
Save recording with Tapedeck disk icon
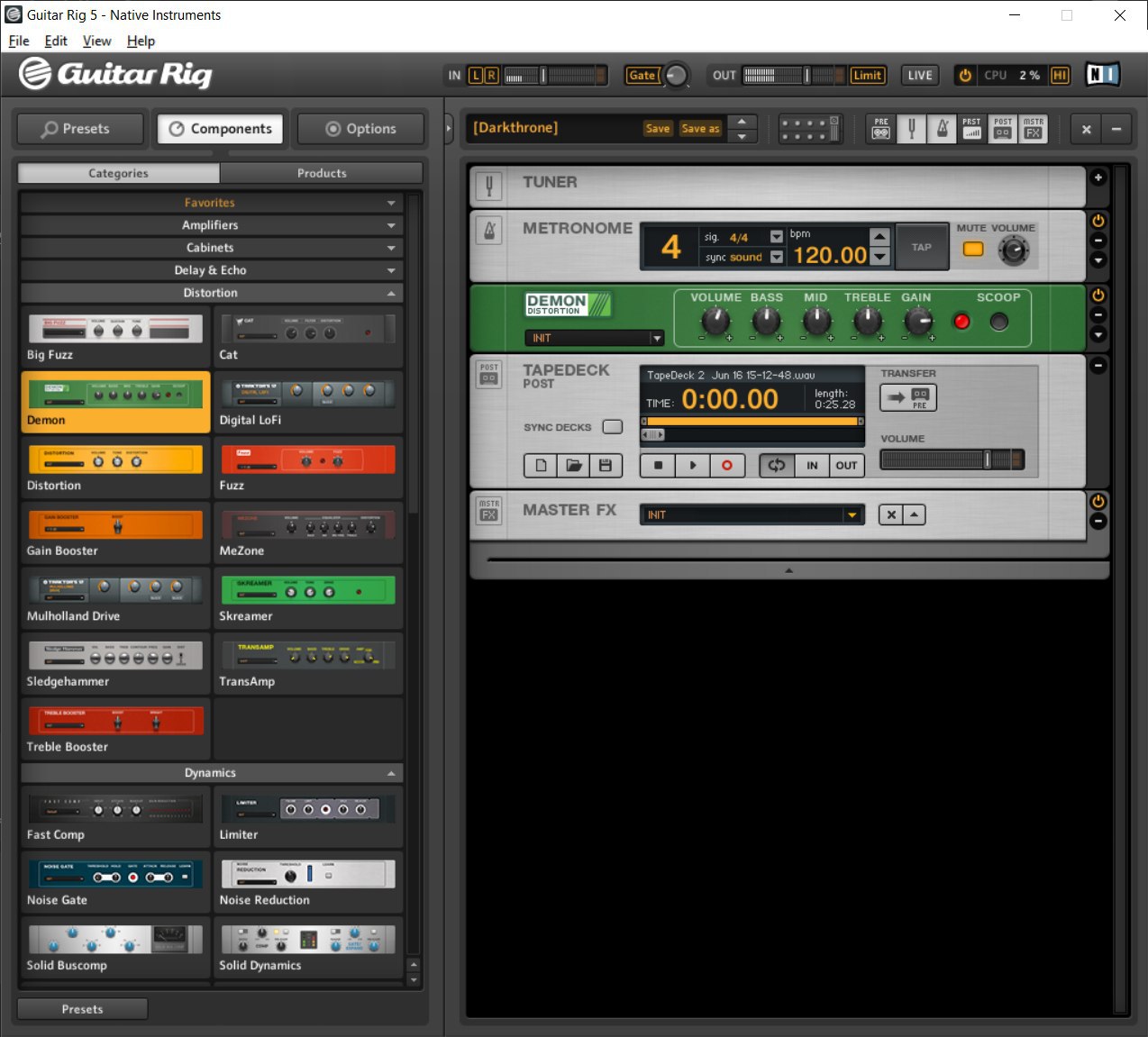pyautogui.click(x=606, y=465)
